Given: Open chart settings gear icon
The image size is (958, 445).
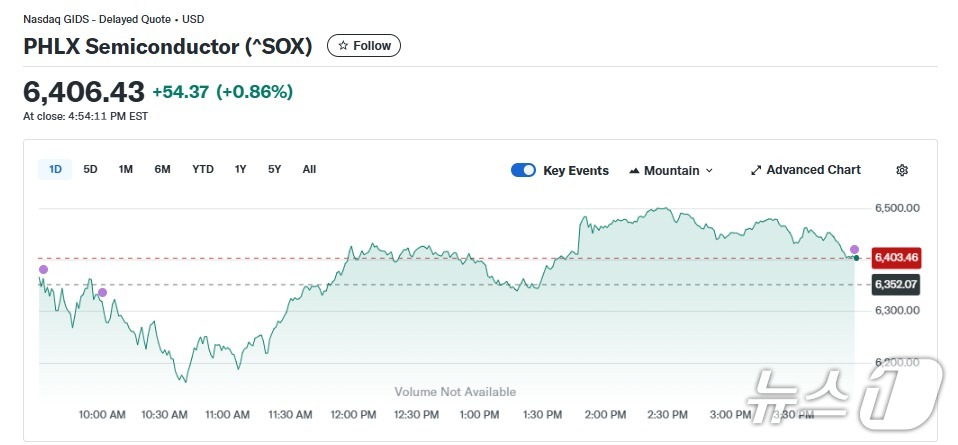Looking at the screenshot, I should (x=902, y=170).
